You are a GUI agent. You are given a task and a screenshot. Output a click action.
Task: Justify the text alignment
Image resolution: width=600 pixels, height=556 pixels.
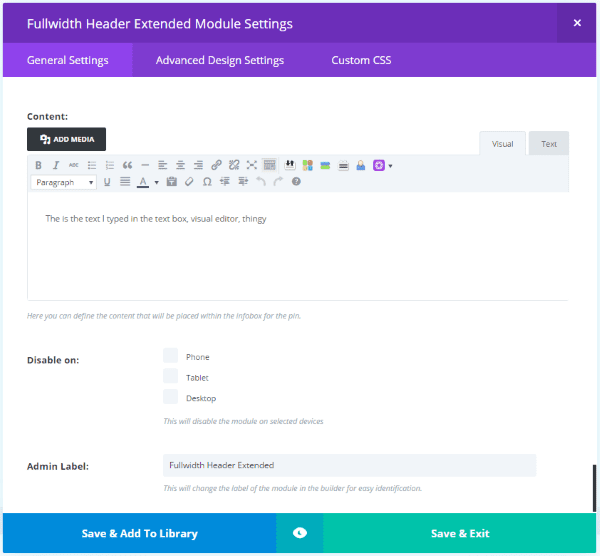coord(125,182)
